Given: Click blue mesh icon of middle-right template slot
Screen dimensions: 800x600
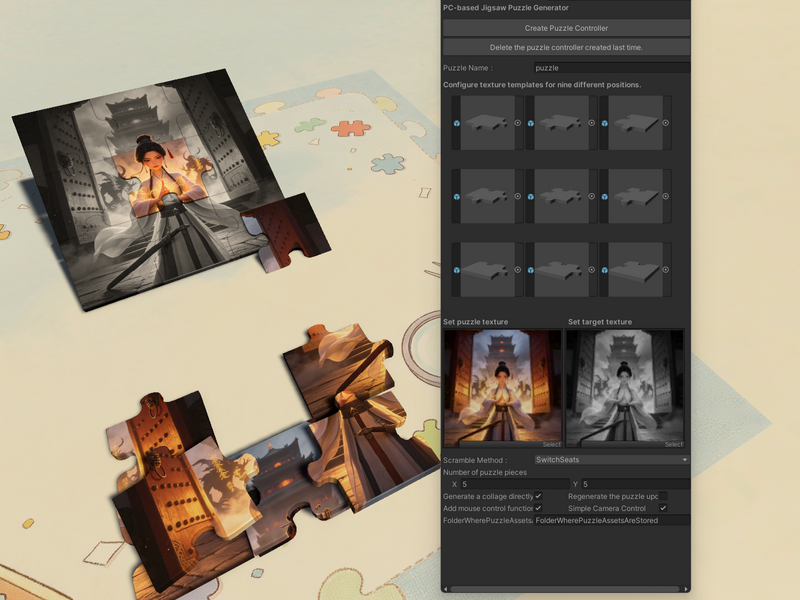Looking at the screenshot, I should (605, 197).
